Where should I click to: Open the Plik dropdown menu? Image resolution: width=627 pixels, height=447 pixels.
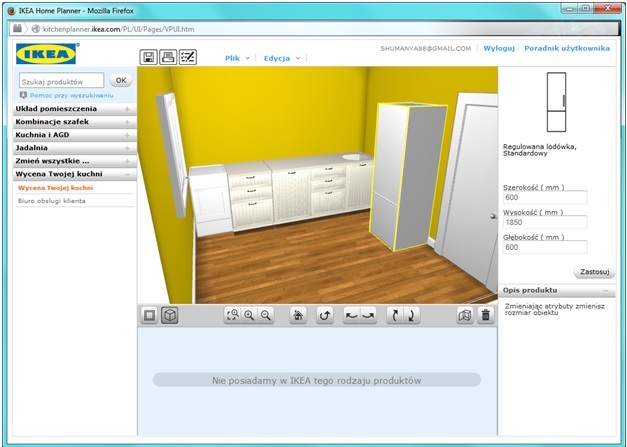pos(236,58)
